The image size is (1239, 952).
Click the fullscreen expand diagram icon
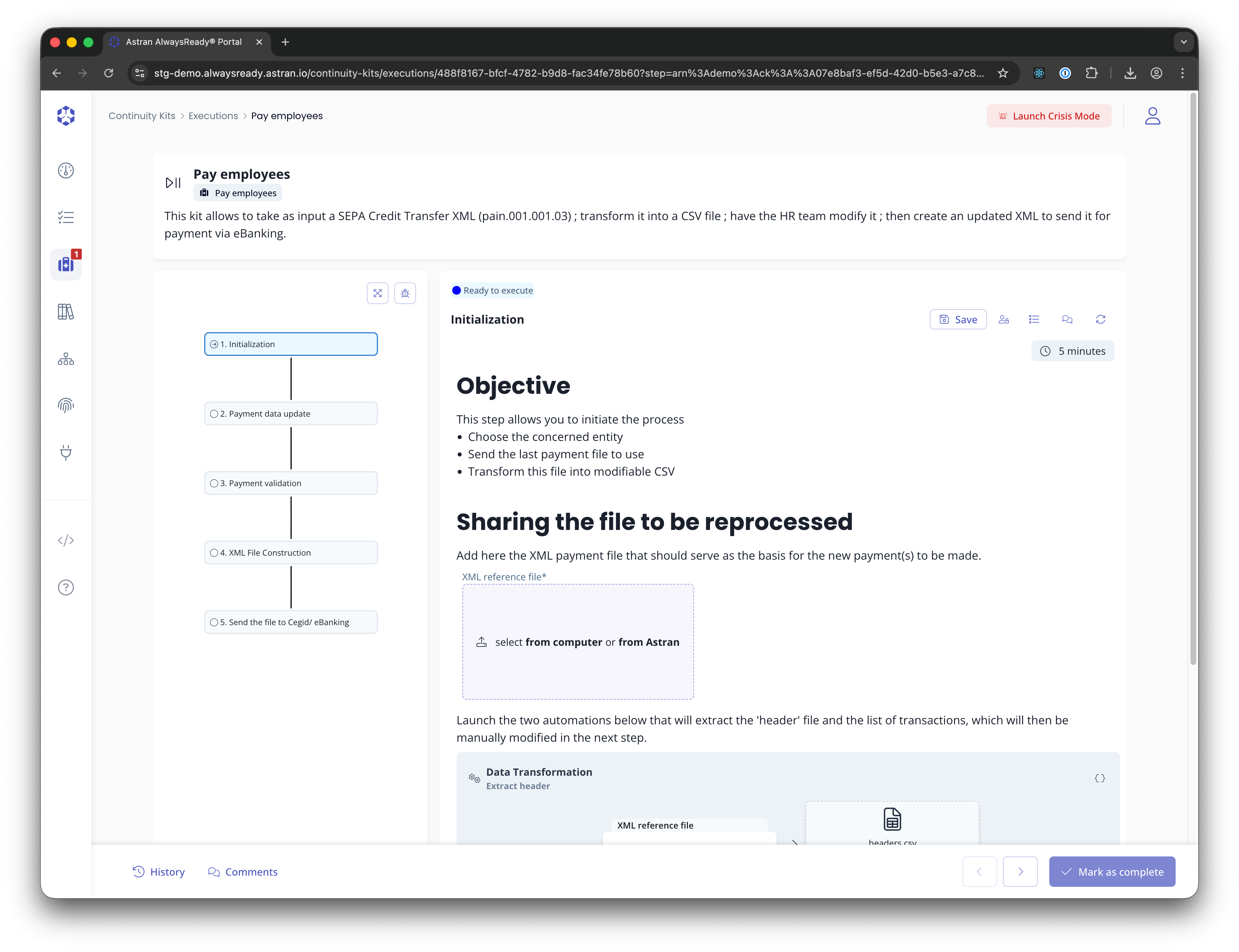pos(378,293)
